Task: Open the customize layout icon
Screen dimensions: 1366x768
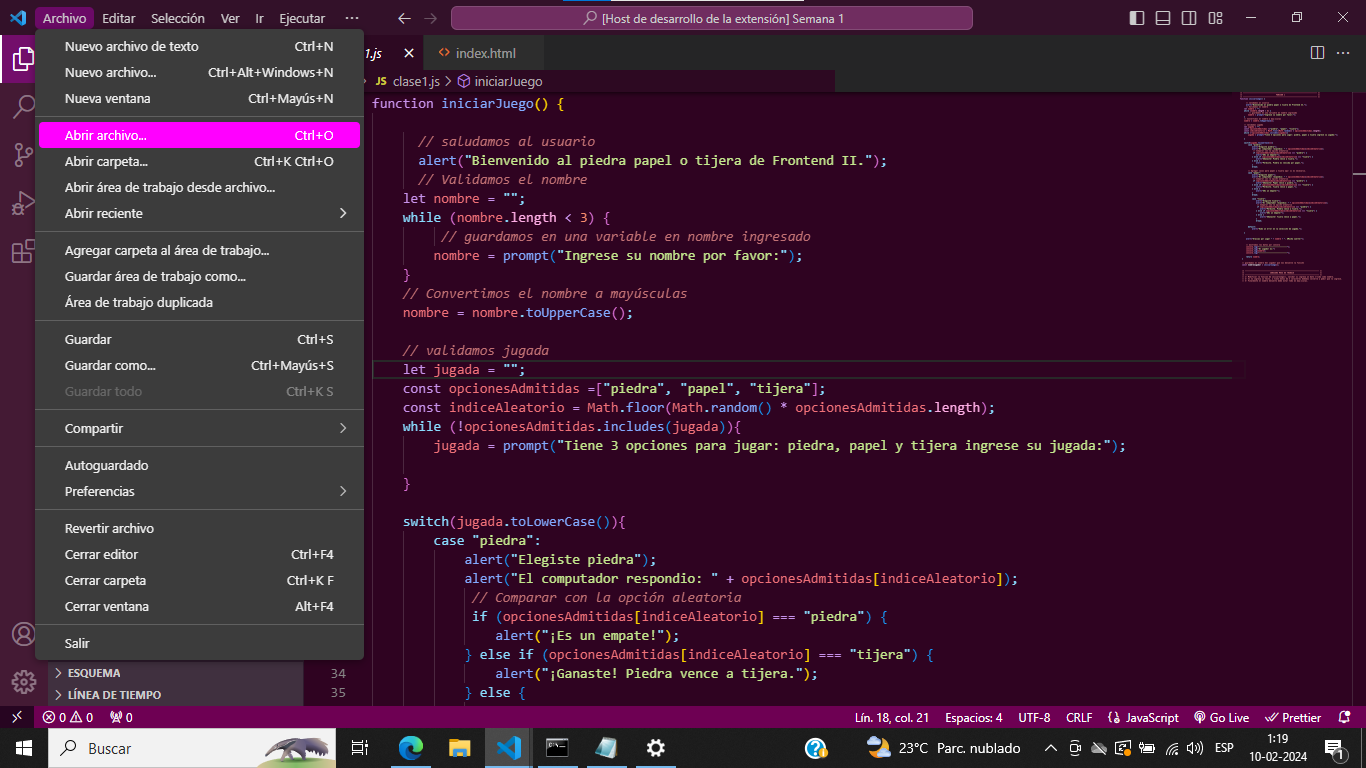Action: click(x=1215, y=18)
